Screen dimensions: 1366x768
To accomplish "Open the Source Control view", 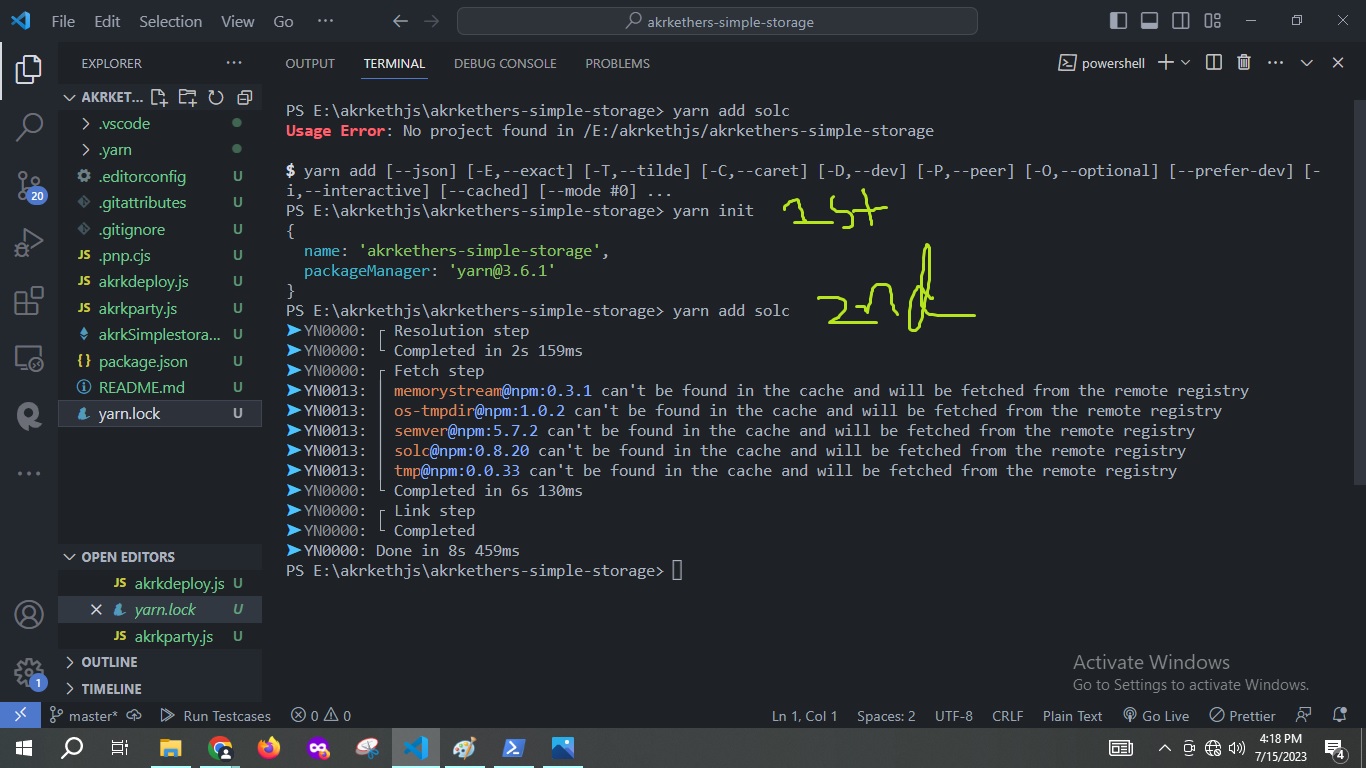I will click(x=27, y=185).
